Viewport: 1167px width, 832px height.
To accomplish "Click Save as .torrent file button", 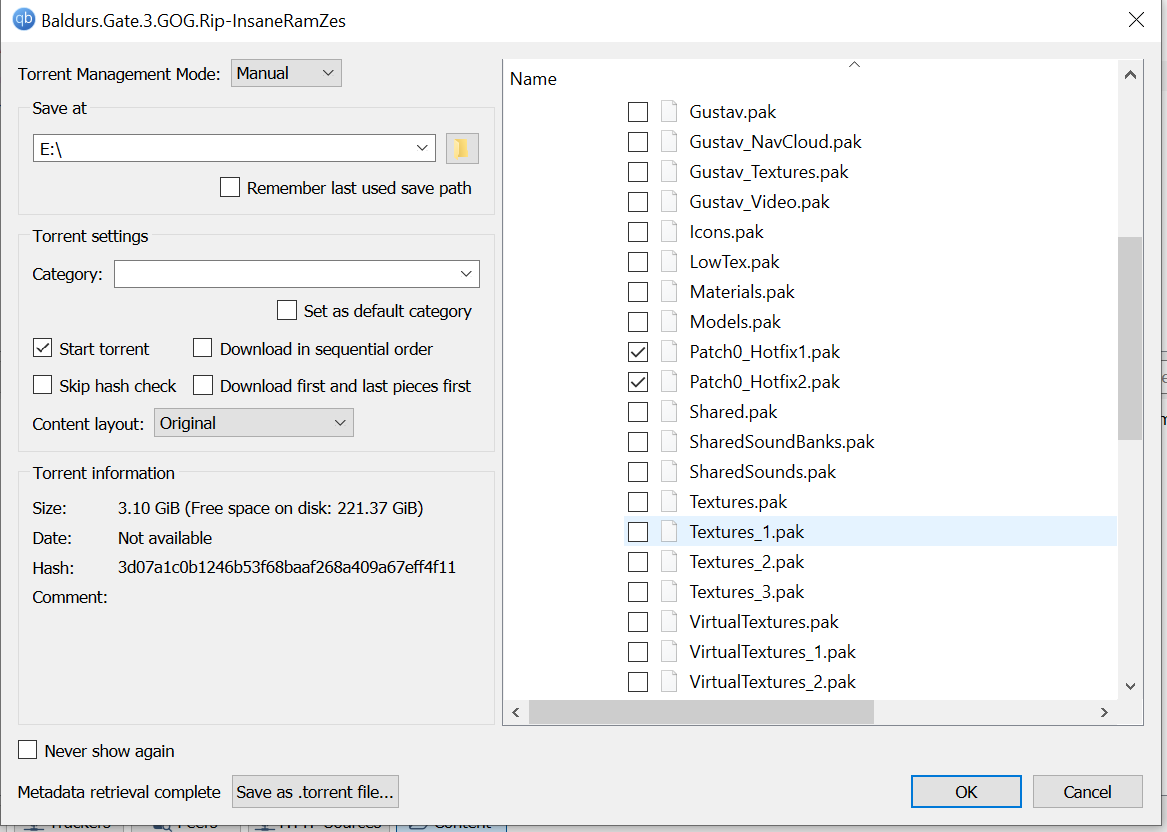I will click(x=315, y=792).
